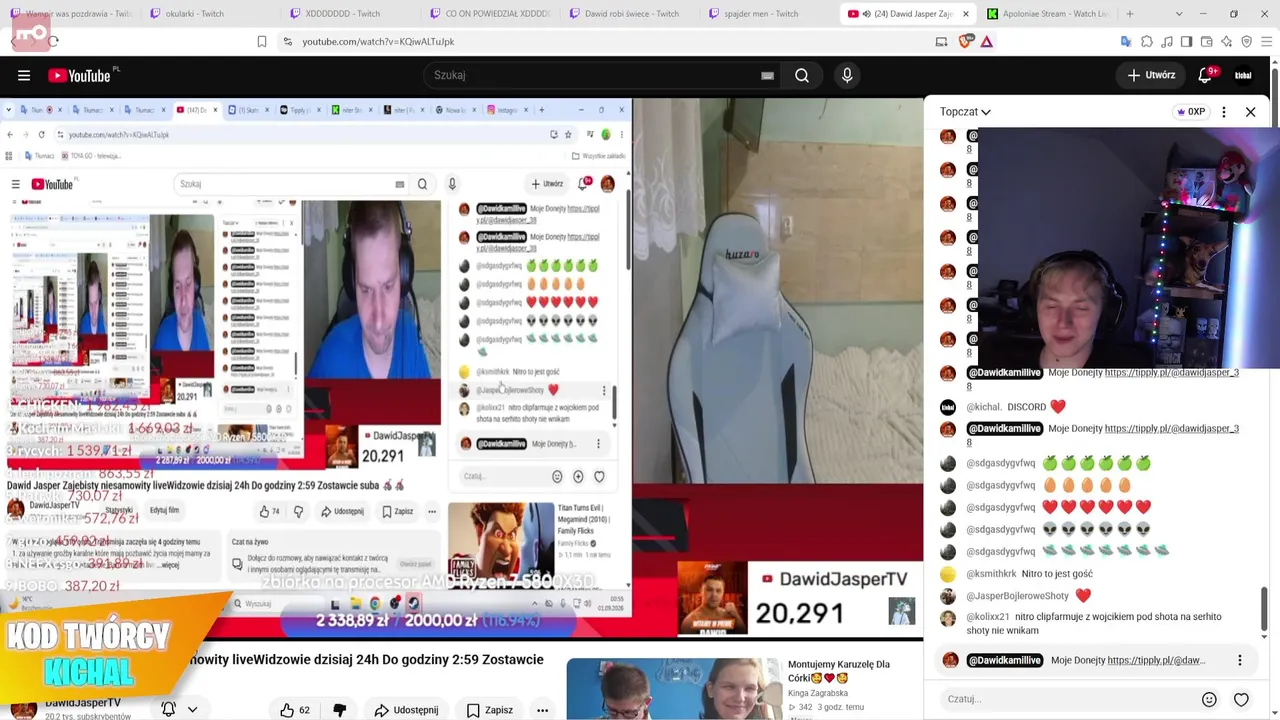The width and height of the screenshot is (1280, 720).
Task: Start voice search with the microphone
Action: tap(847, 75)
